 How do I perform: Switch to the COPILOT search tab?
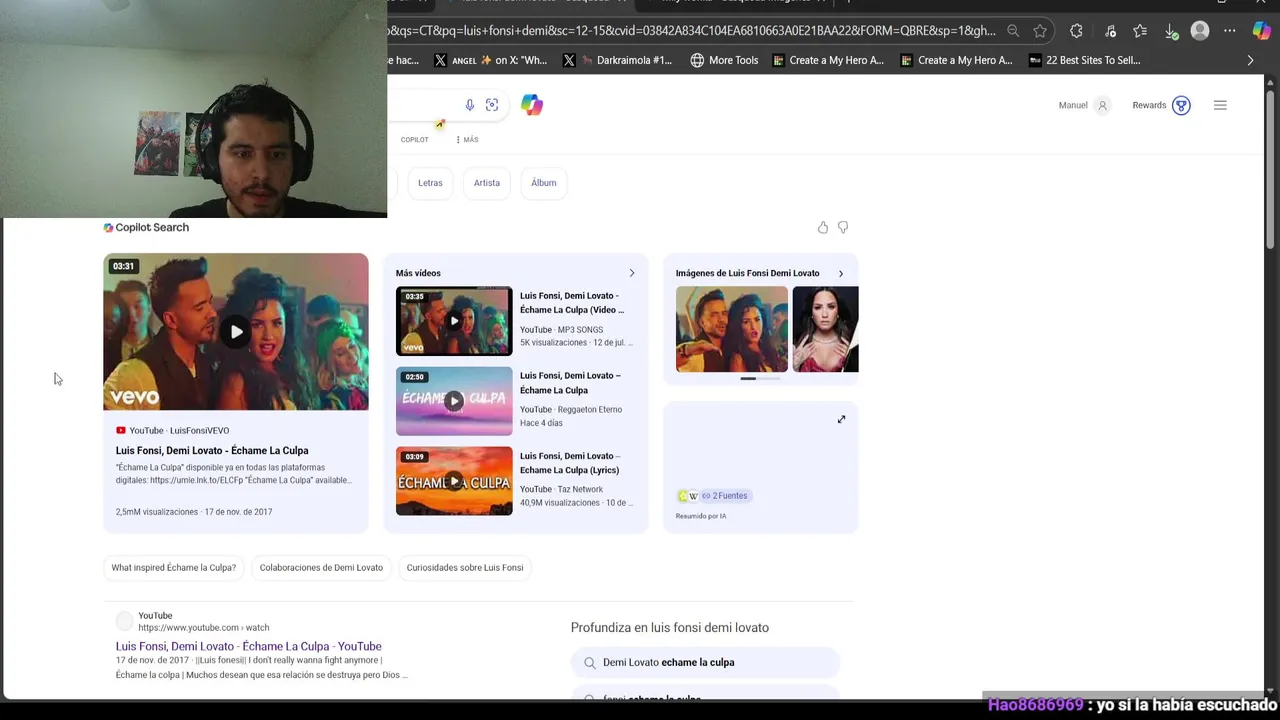(414, 140)
